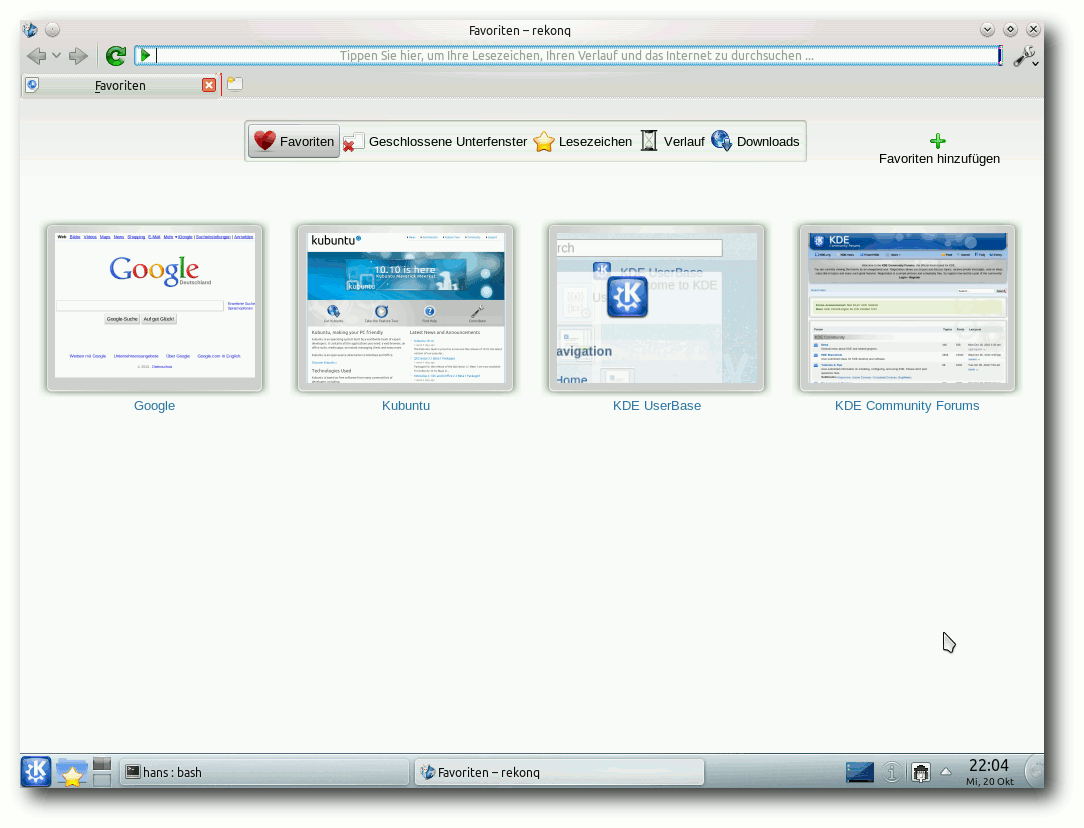Viewport: 1084px width, 828px height.
Task: Expand hidden system tray icons arrow
Action: coord(946,772)
